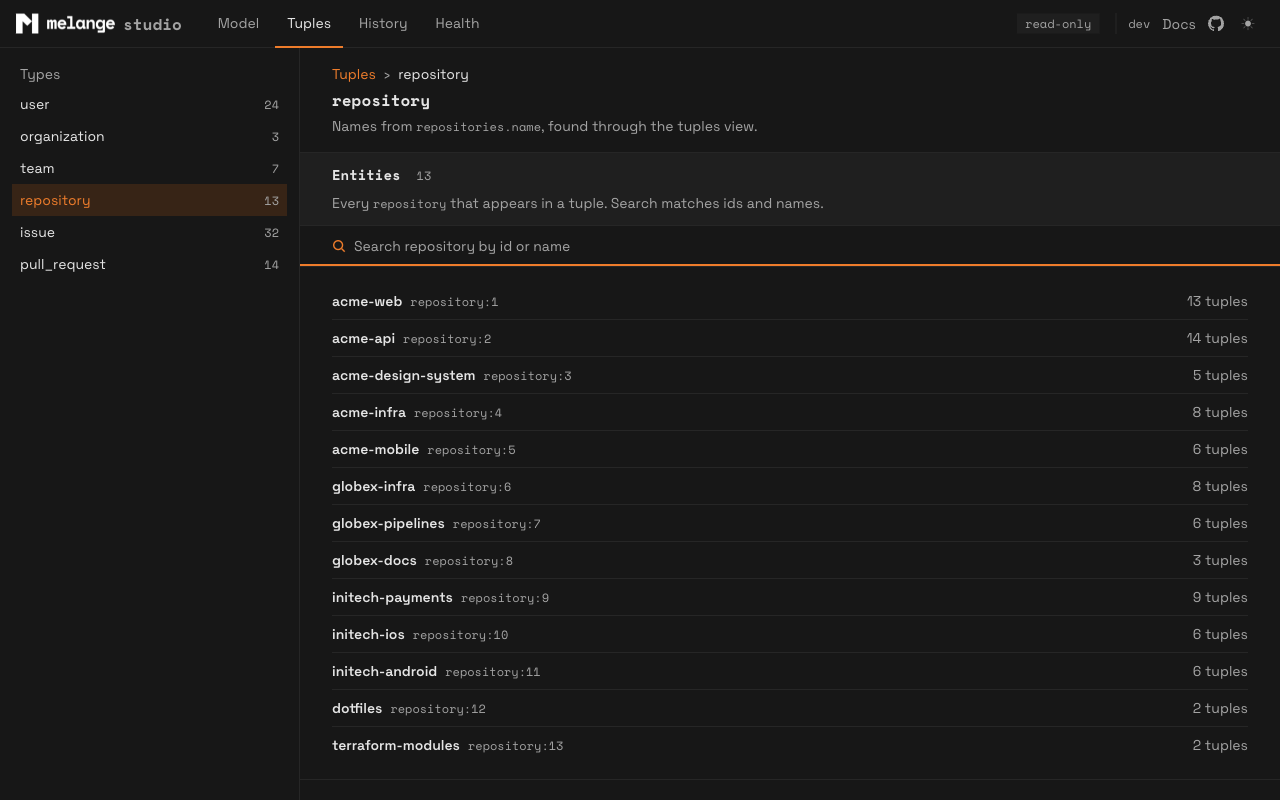
Task: Open the History tab
Action: (x=383, y=23)
